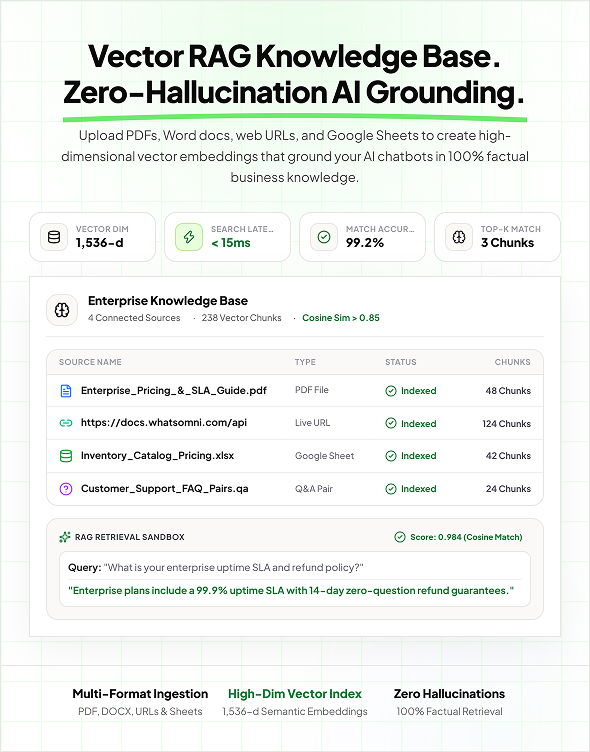Image resolution: width=590 pixels, height=752 pixels.
Task: Click the 42 Chunks cell
Action: click(x=508, y=456)
